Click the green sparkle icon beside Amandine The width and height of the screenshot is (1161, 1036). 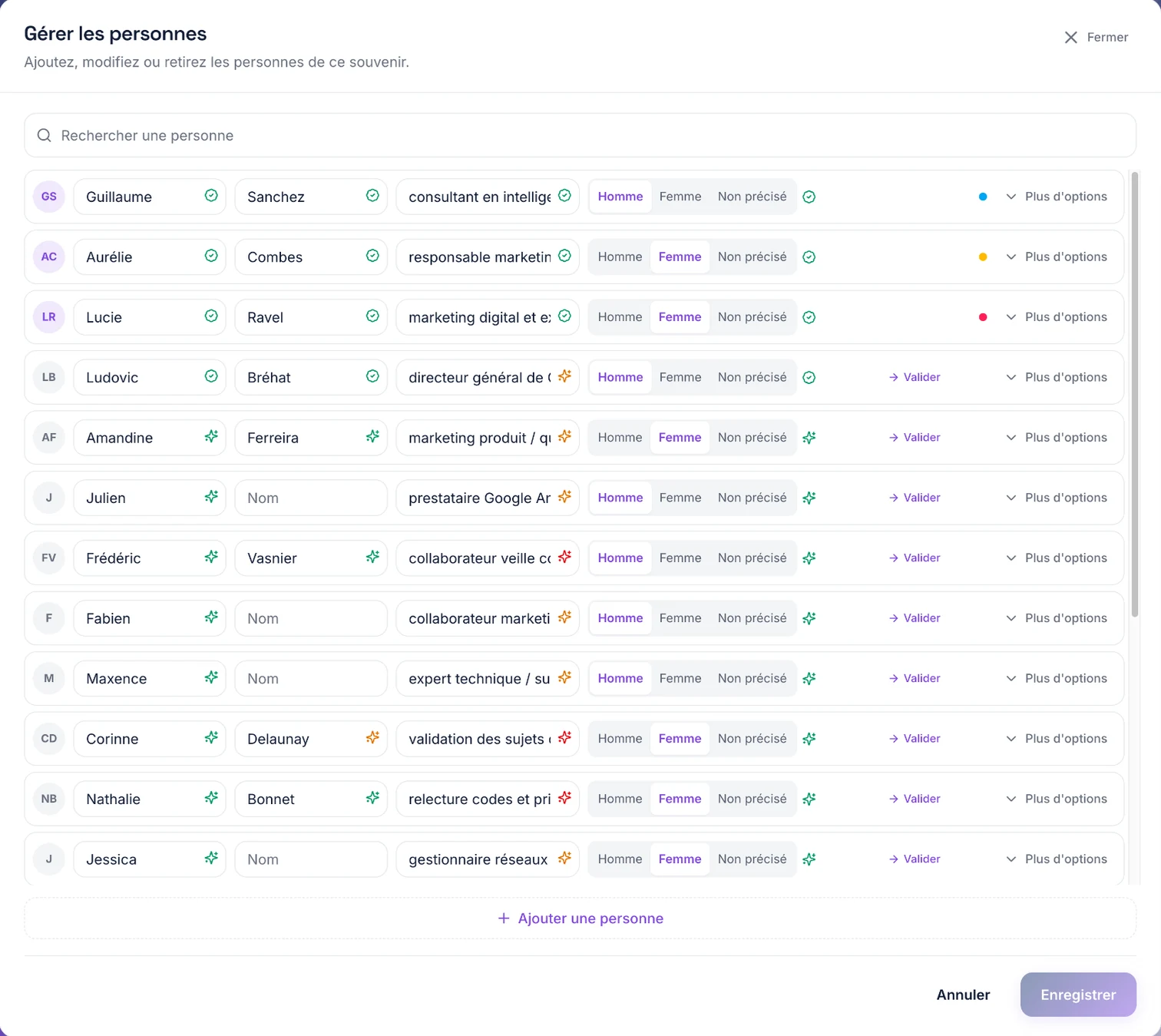(211, 437)
